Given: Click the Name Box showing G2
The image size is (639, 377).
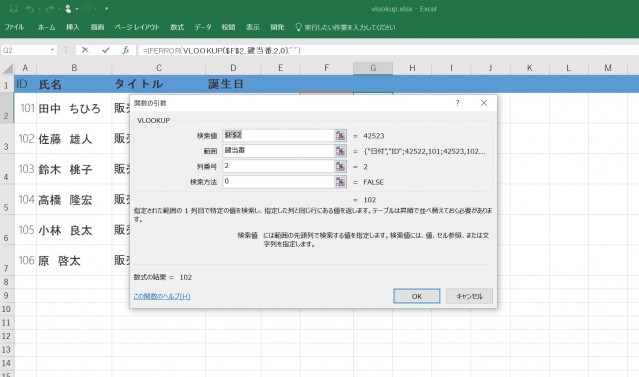Looking at the screenshot, I should click(25, 50).
